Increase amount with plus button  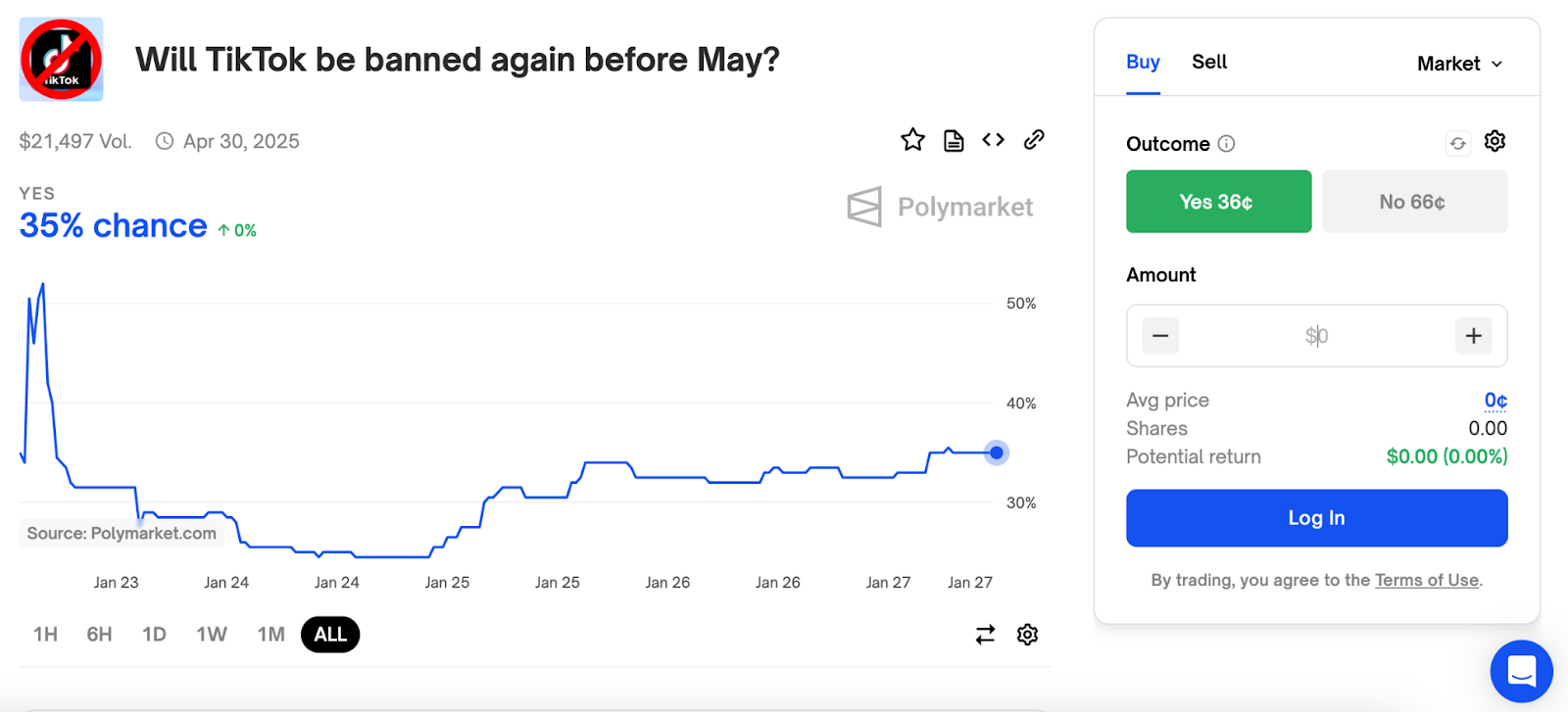1473,336
